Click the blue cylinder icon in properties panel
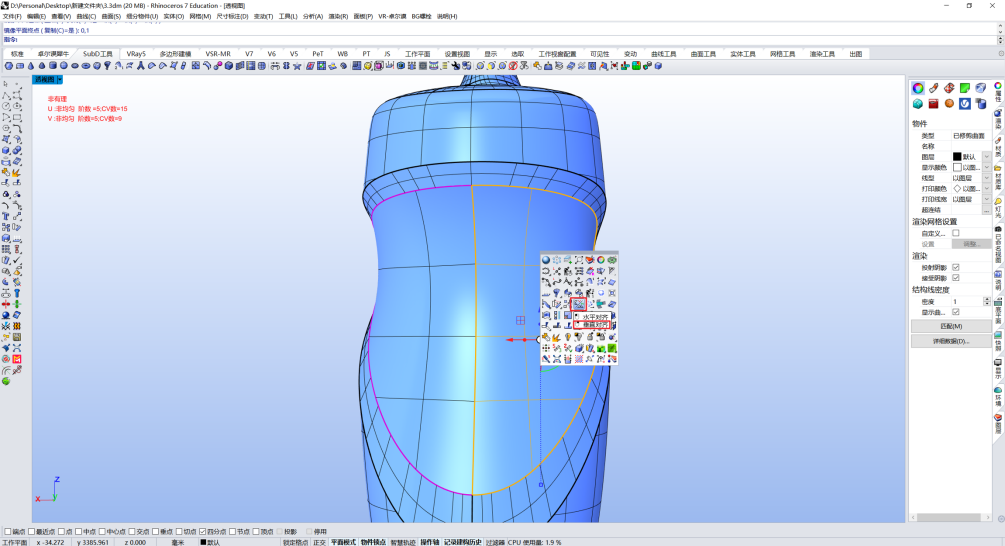 click(x=981, y=104)
